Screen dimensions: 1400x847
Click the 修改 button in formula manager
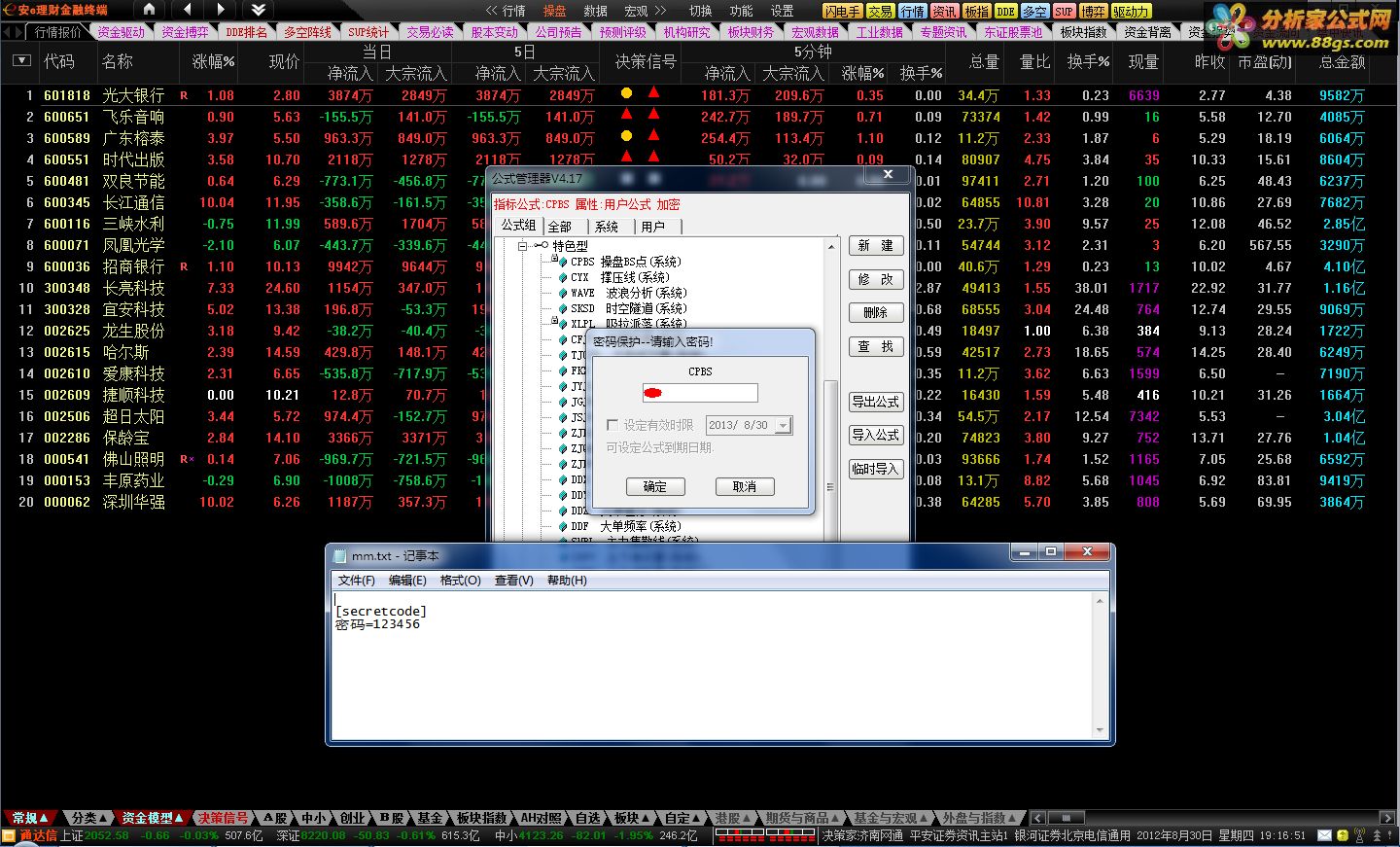(x=876, y=279)
